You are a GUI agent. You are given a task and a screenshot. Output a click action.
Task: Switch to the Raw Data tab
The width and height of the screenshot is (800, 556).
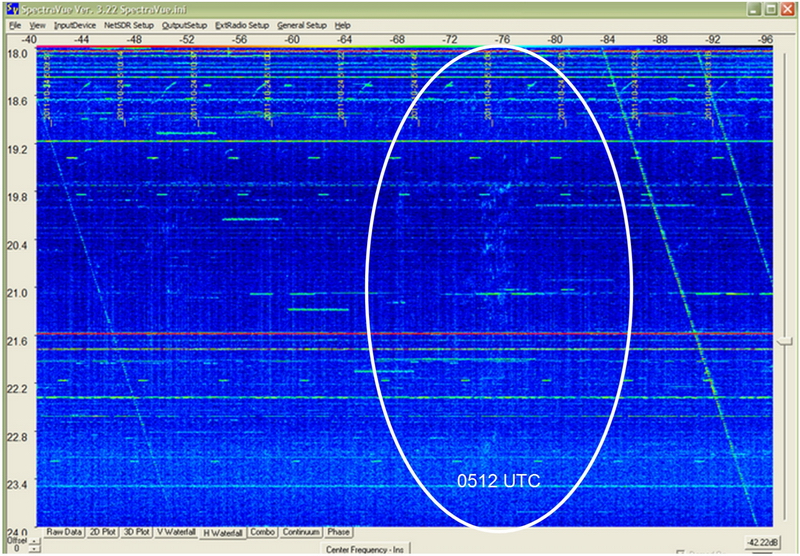pyautogui.click(x=64, y=532)
